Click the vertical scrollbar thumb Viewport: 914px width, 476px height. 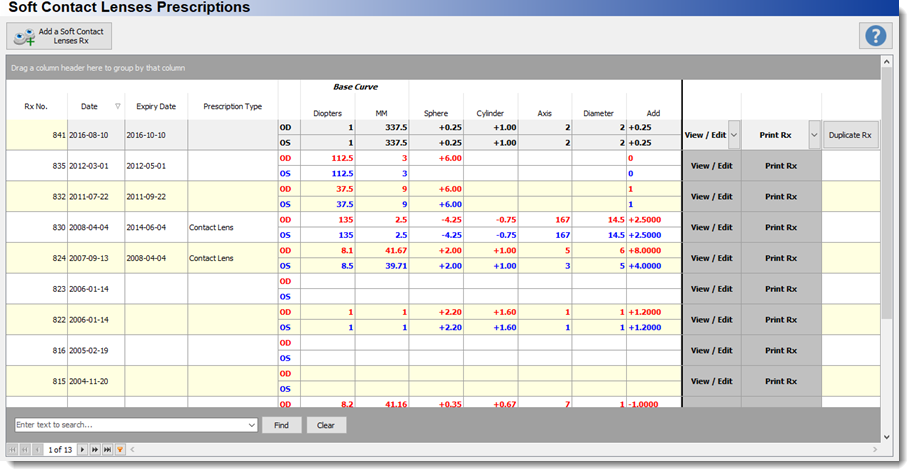click(887, 193)
